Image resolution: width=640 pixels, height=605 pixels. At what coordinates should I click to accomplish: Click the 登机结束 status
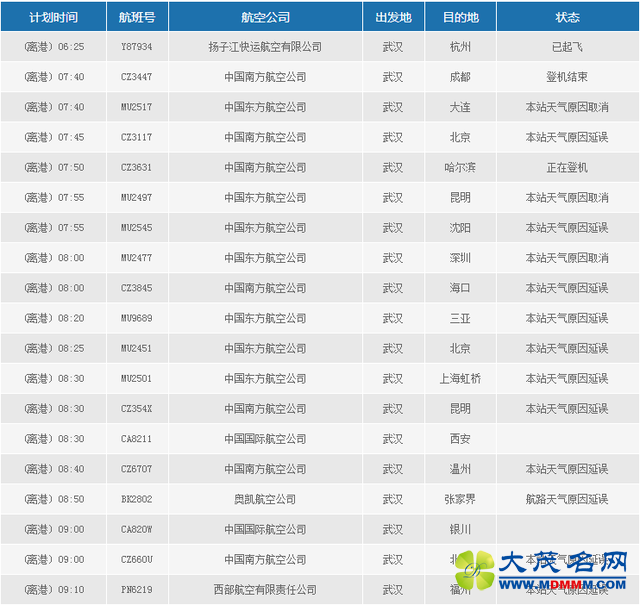pyautogui.click(x=567, y=77)
